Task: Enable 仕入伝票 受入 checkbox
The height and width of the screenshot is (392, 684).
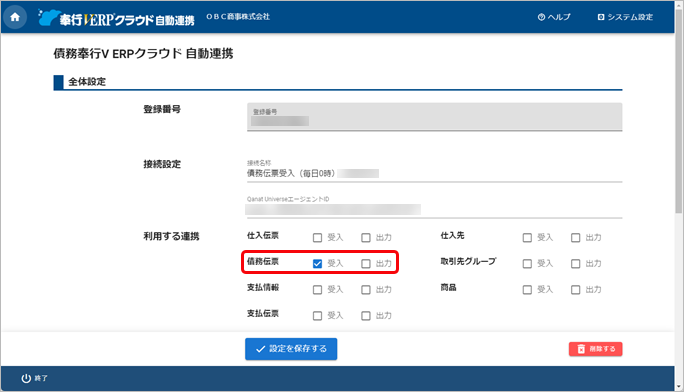Action: click(x=318, y=238)
